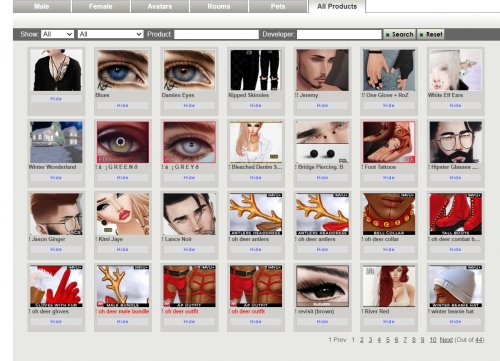Click the 44 total pages link

(479, 340)
